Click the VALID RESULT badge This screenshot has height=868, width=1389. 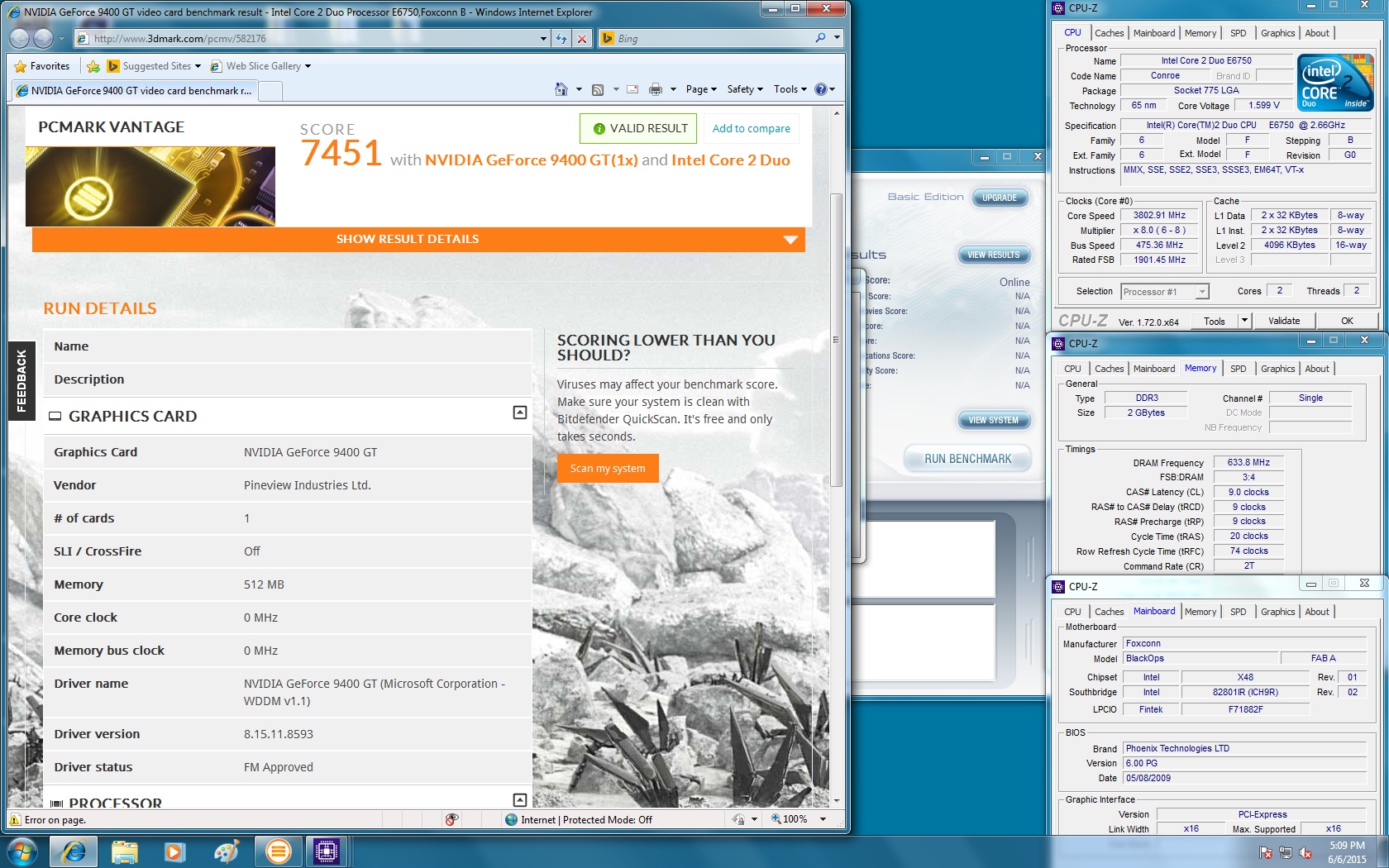point(639,128)
